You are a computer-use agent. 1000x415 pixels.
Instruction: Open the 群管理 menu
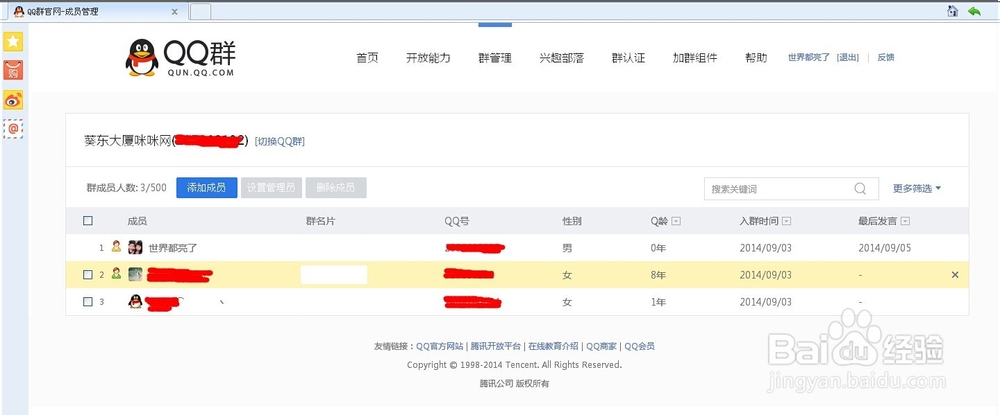[x=495, y=57]
